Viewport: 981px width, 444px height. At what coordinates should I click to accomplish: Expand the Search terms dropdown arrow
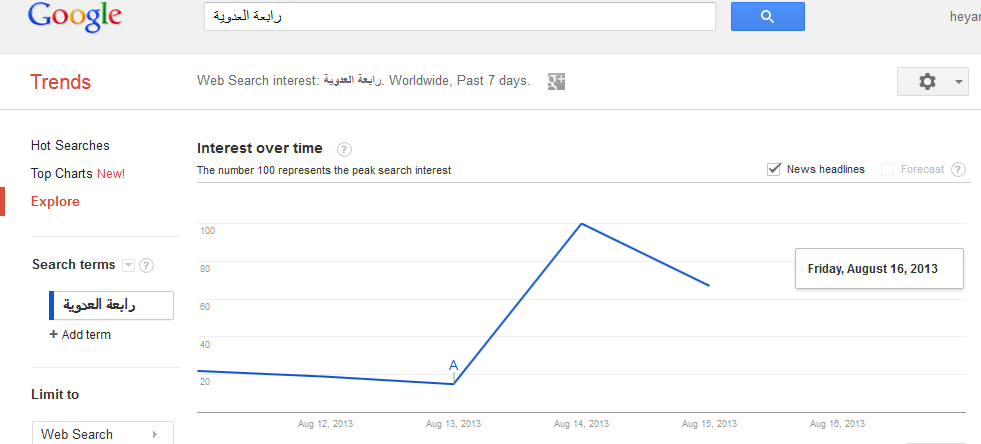click(x=128, y=265)
